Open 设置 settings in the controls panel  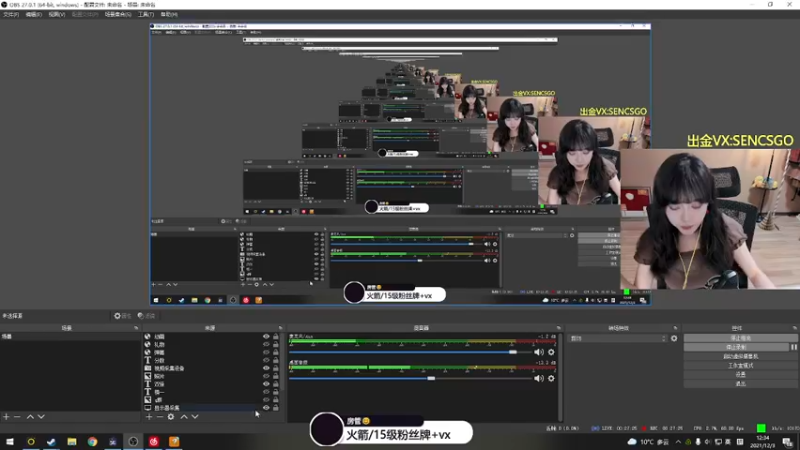pos(740,374)
